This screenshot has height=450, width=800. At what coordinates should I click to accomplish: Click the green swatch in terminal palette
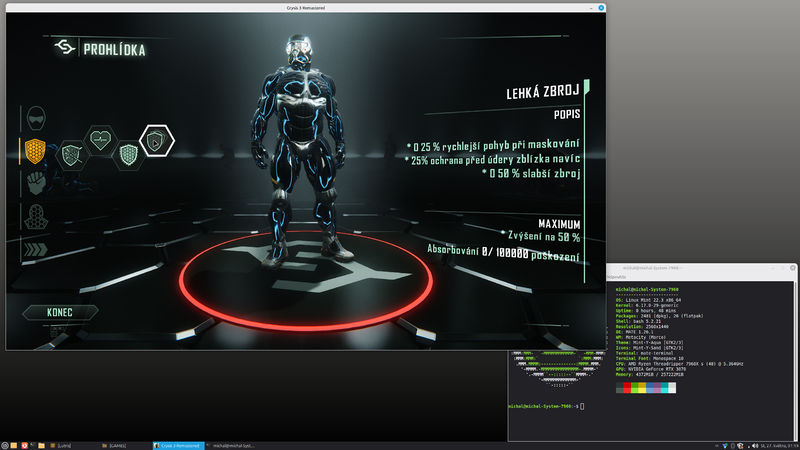[635, 388]
